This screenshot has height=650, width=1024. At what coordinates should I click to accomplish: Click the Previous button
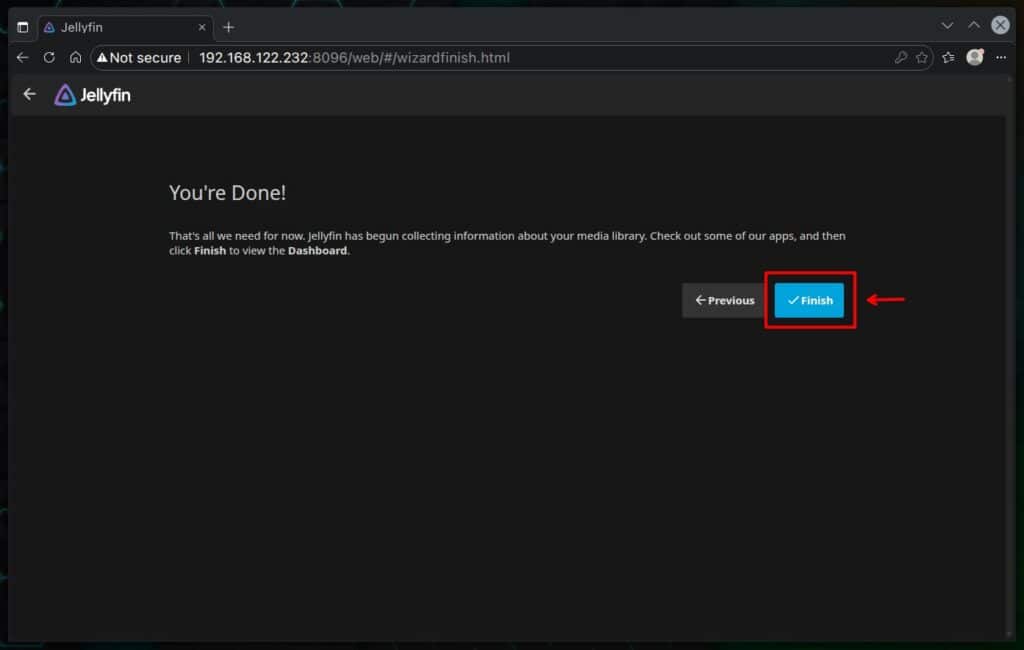pos(725,300)
